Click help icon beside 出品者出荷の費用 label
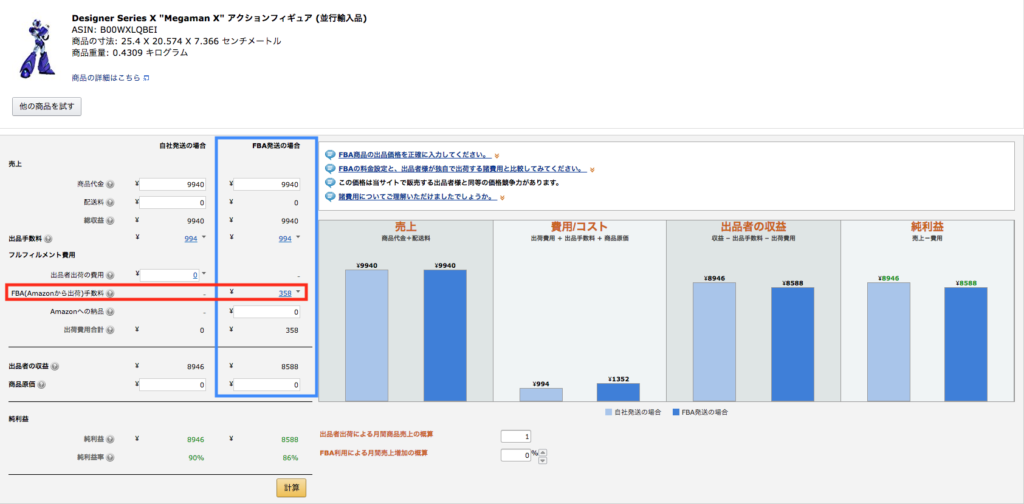Image resolution: width=1024 pixels, height=504 pixels. 110,276
